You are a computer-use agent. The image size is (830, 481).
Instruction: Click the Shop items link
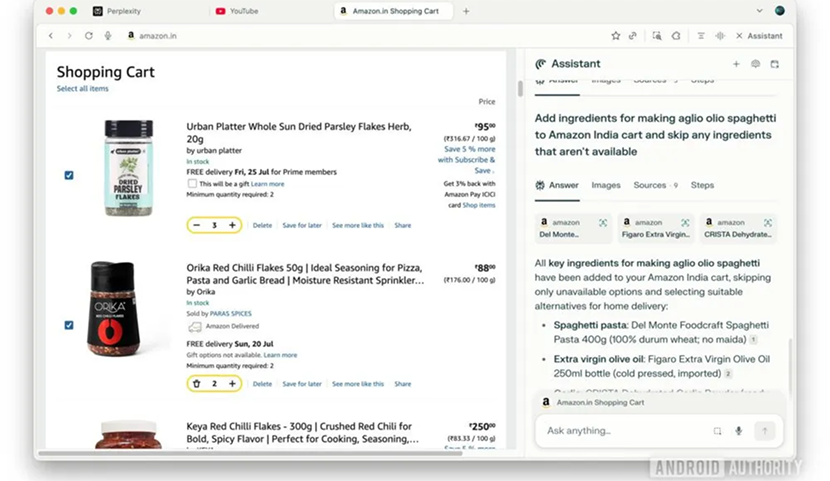479,205
